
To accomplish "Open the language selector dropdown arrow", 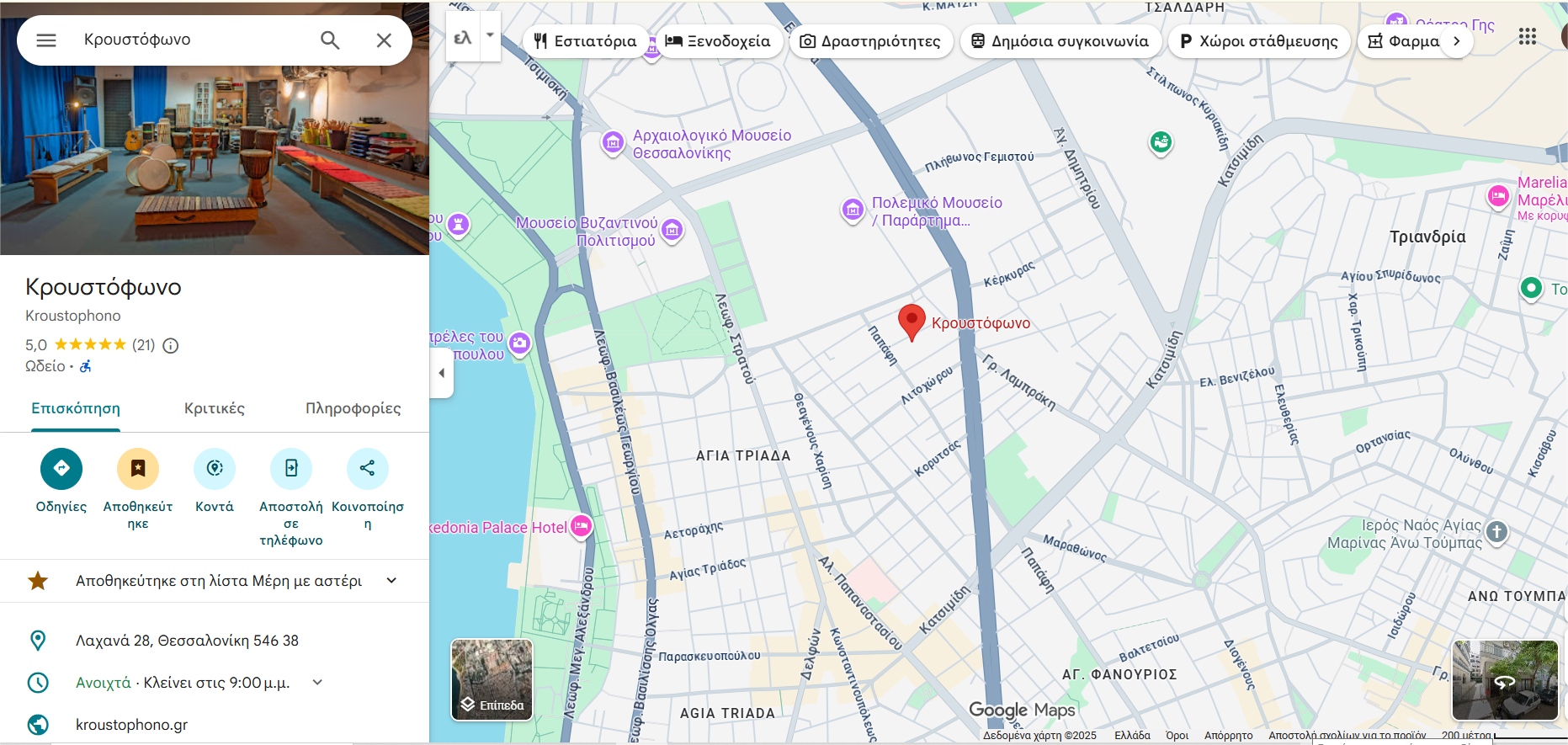I will [x=490, y=36].
